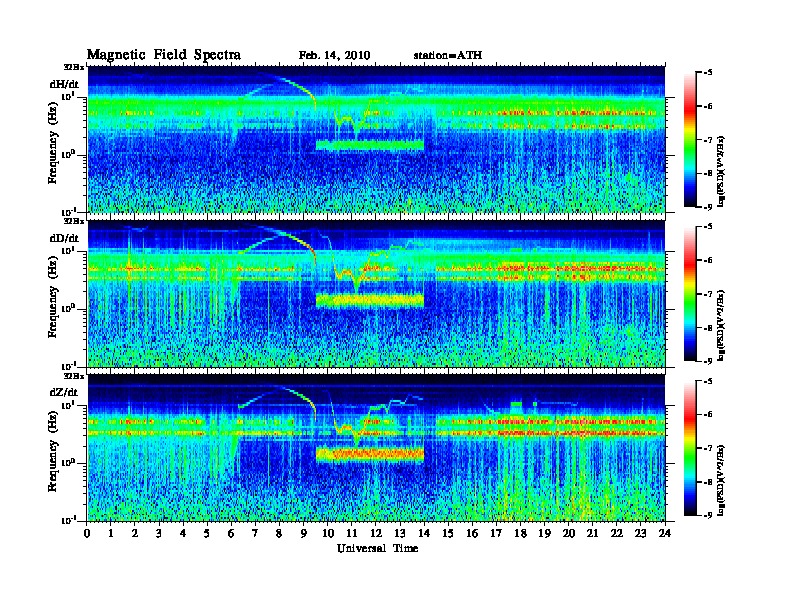Image resolution: width=792 pixels, height=612 pixels.
Task: Click the -6 tick on dD/dt color bar
Action: (x=708, y=261)
